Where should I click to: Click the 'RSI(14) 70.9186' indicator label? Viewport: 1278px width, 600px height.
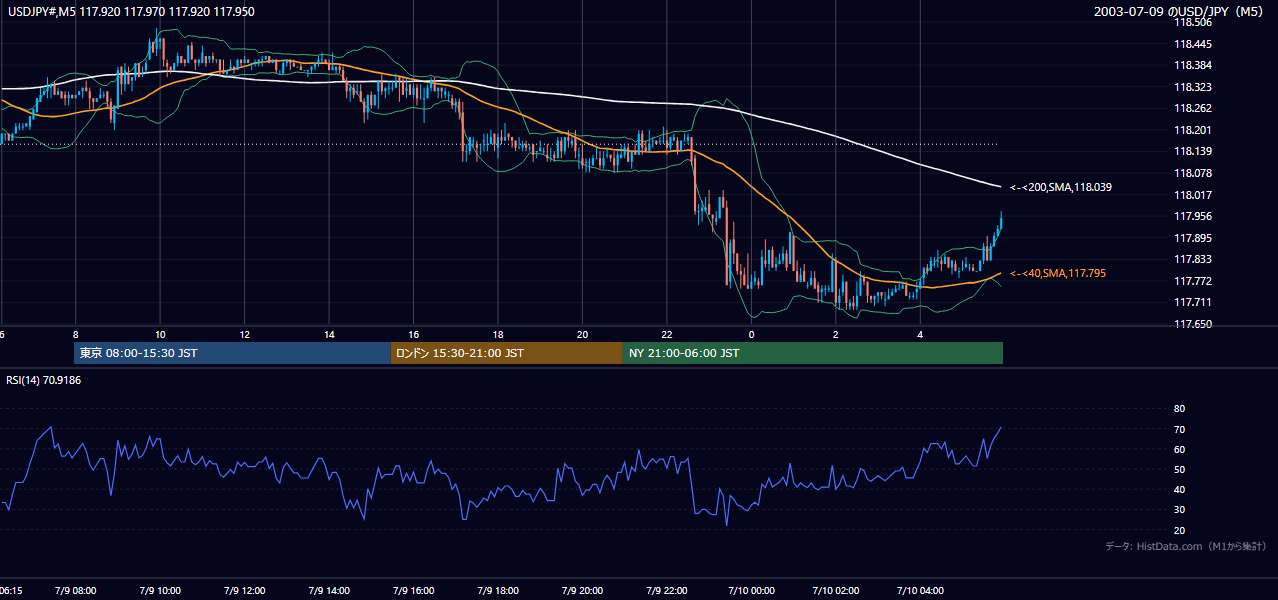pyautogui.click(x=44, y=380)
